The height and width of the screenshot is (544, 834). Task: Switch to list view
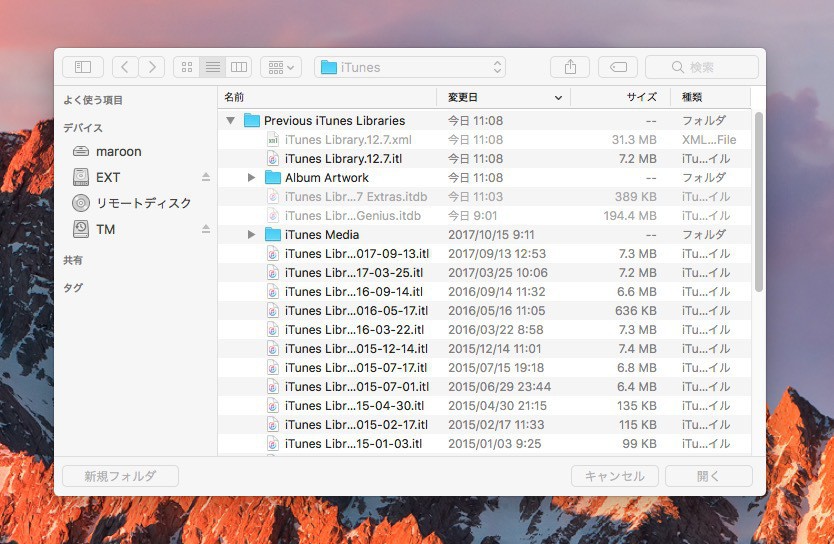pyautogui.click(x=213, y=67)
